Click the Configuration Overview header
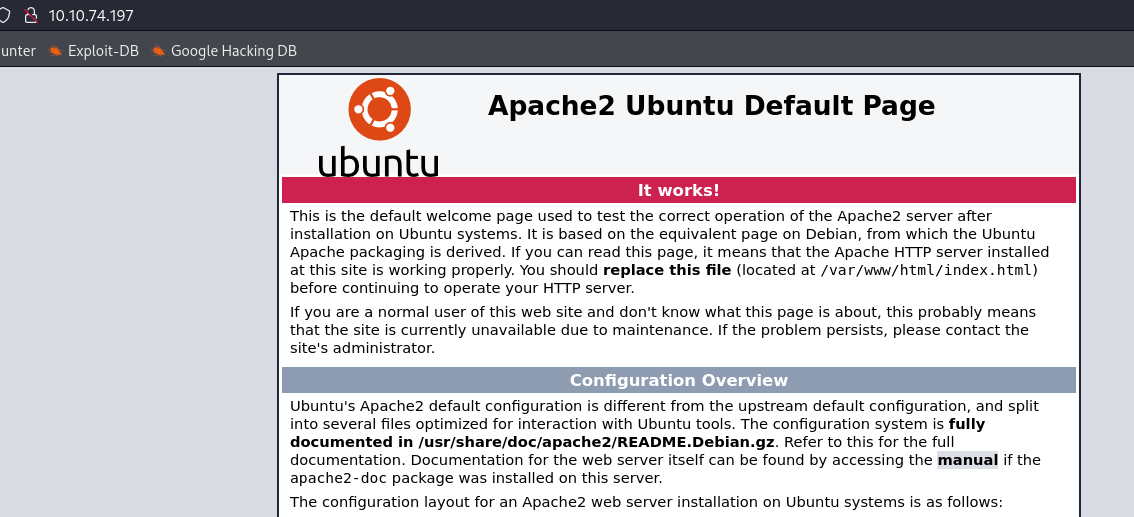 [x=678, y=380]
